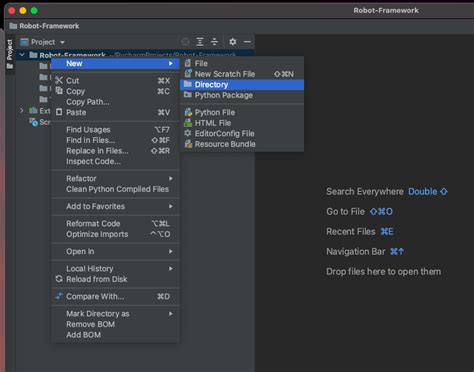The image size is (474, 372).
Task: Select Optimize Imports
Action: point(115,234)
